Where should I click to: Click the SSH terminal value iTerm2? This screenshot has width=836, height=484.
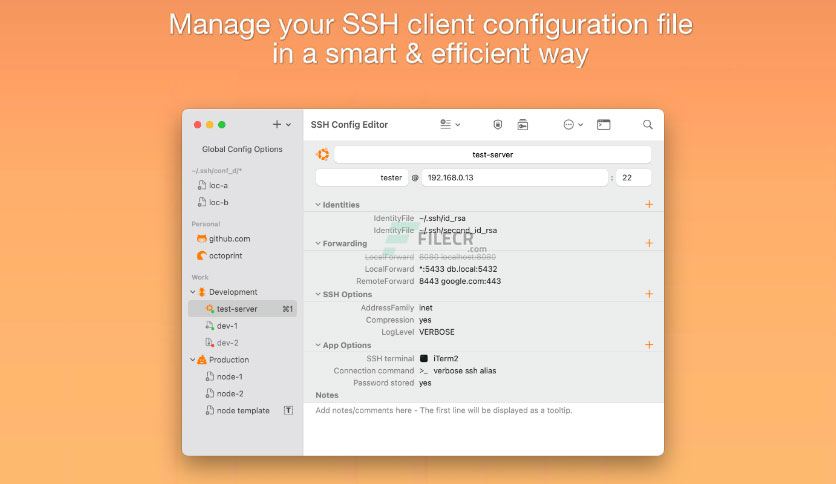click(446, 359)
